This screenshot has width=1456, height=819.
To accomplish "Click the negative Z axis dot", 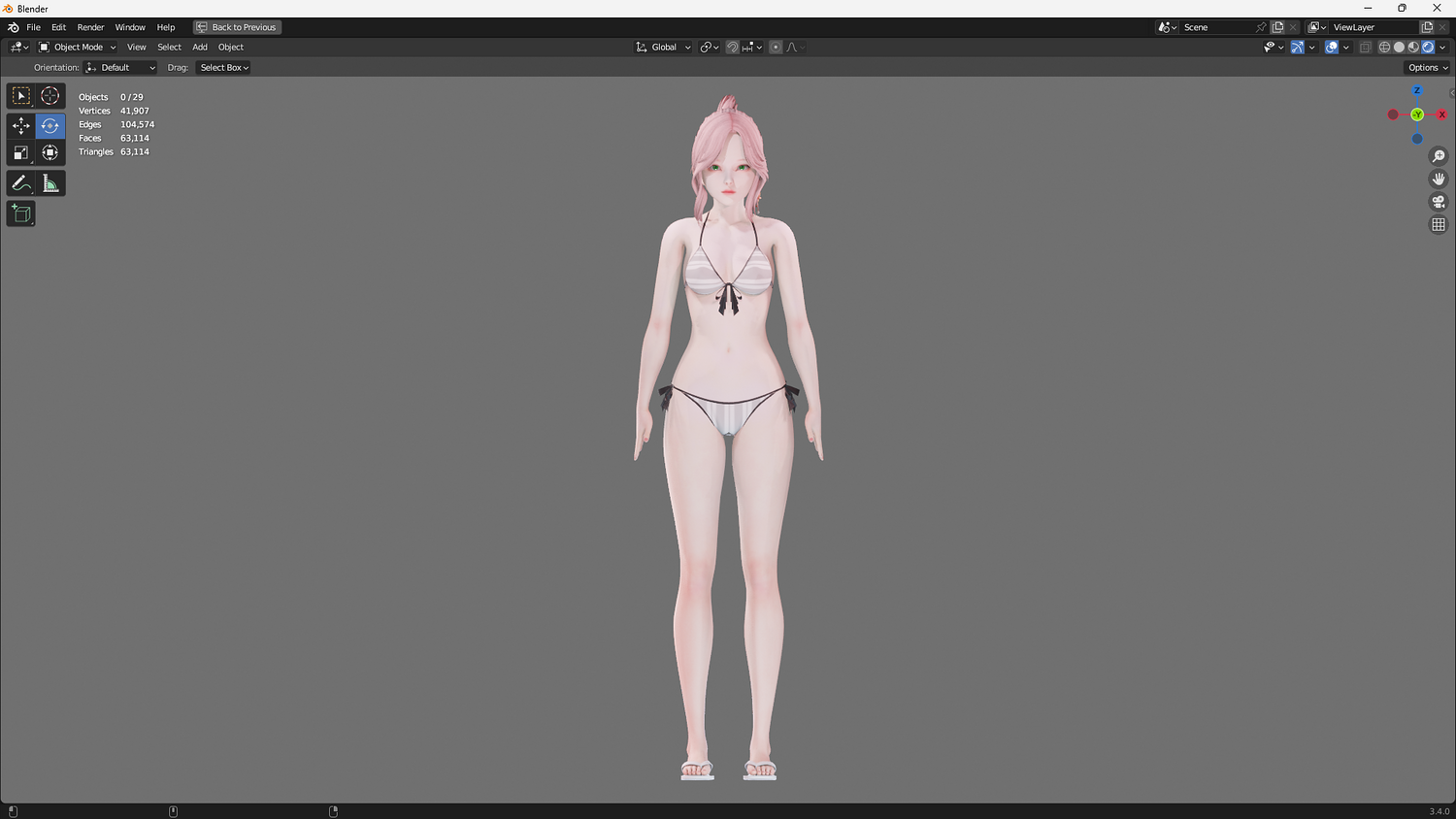I will coord(1417,139).
